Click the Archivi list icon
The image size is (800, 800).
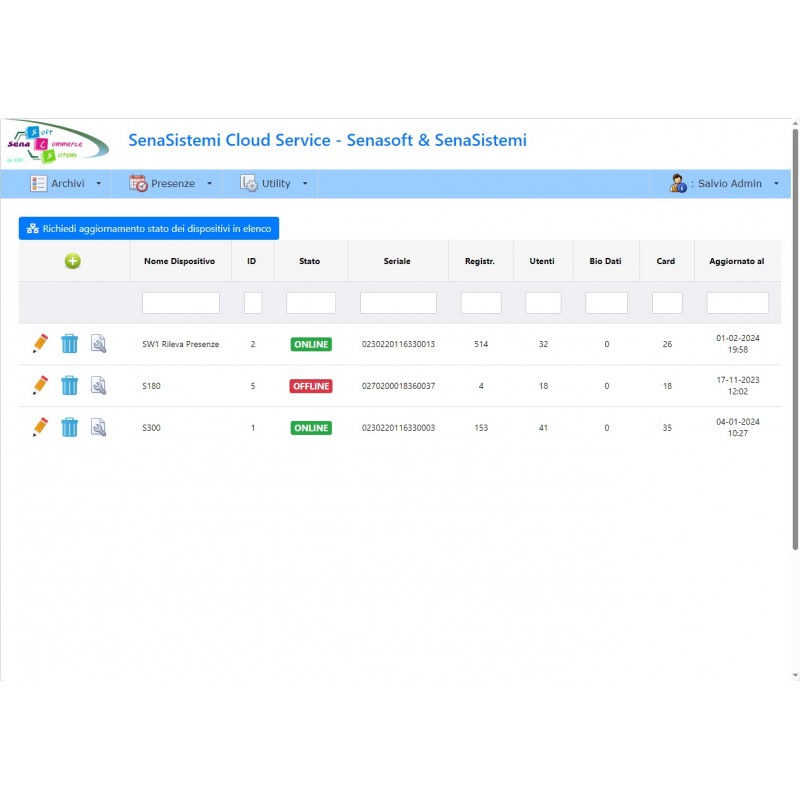click(38, 184)
